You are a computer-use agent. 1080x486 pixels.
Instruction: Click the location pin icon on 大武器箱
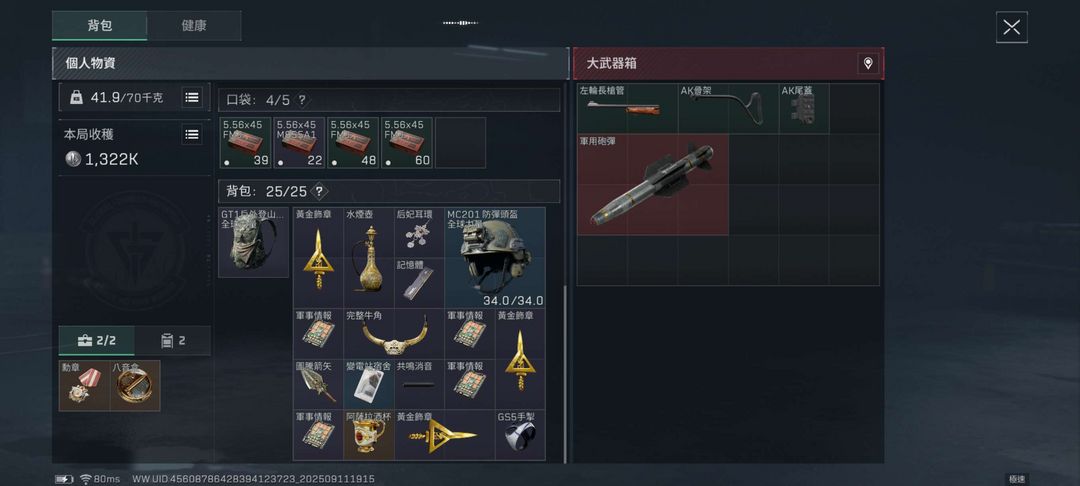pos(867,64)
